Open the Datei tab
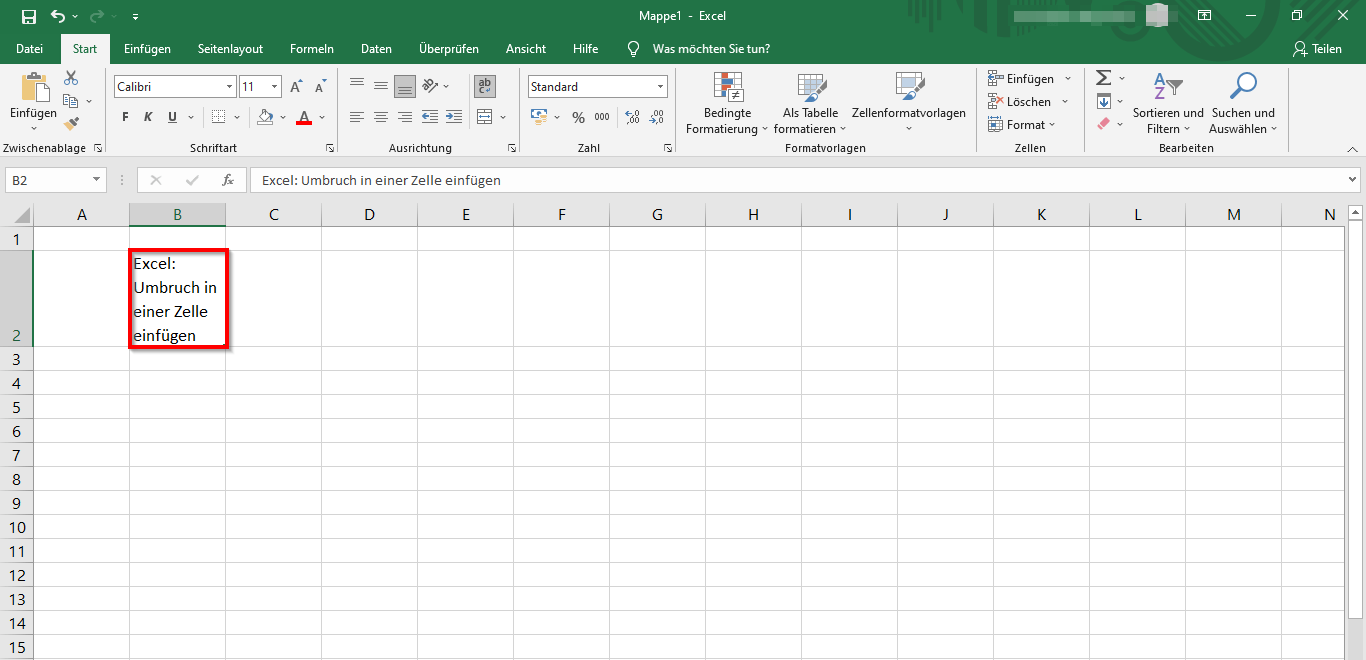Image resolution: width=1366 pixels, height=660 pixels. [30, 49]
